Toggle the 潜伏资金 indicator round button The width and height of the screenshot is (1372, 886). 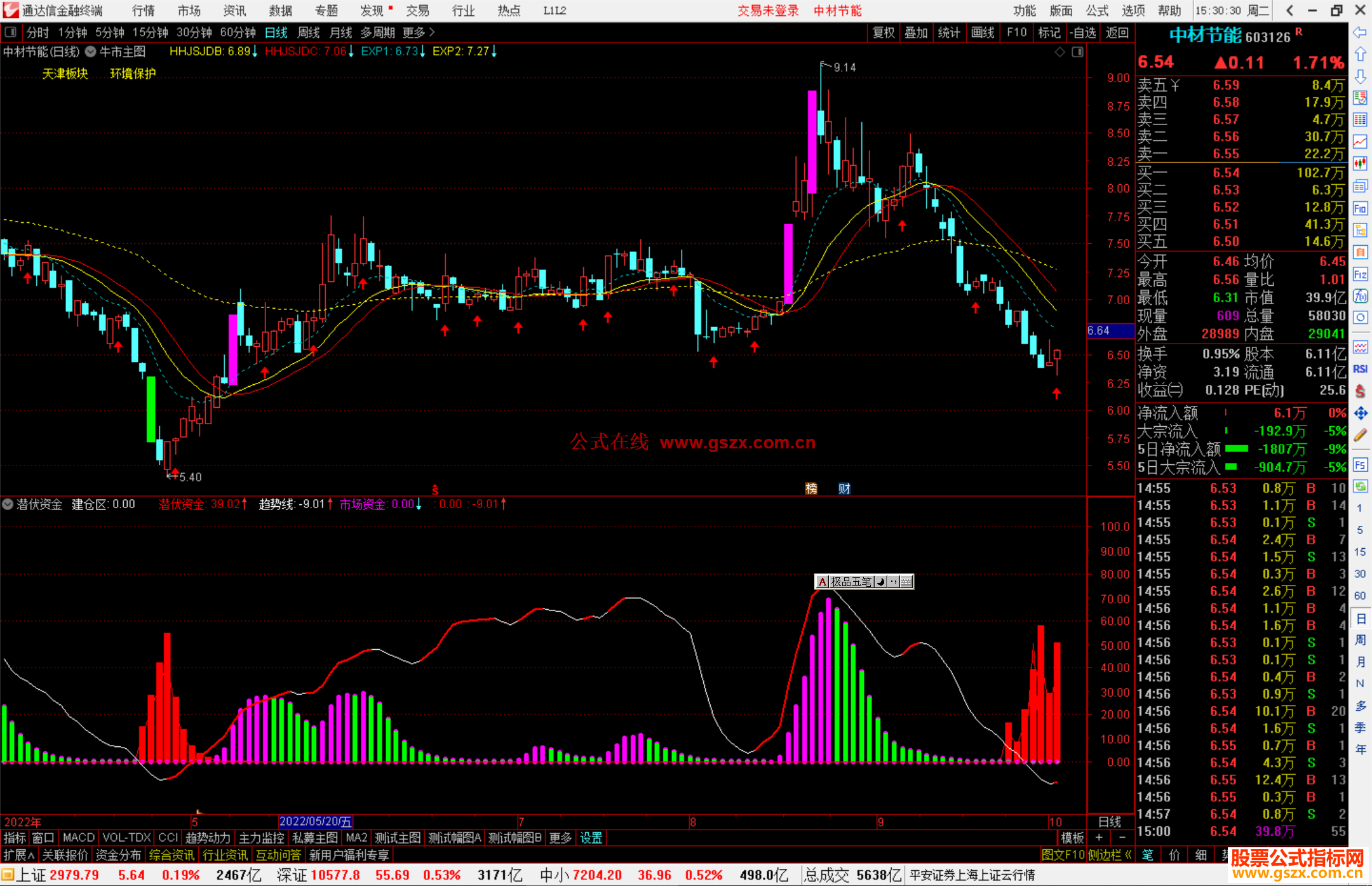(x=8, y=504)
